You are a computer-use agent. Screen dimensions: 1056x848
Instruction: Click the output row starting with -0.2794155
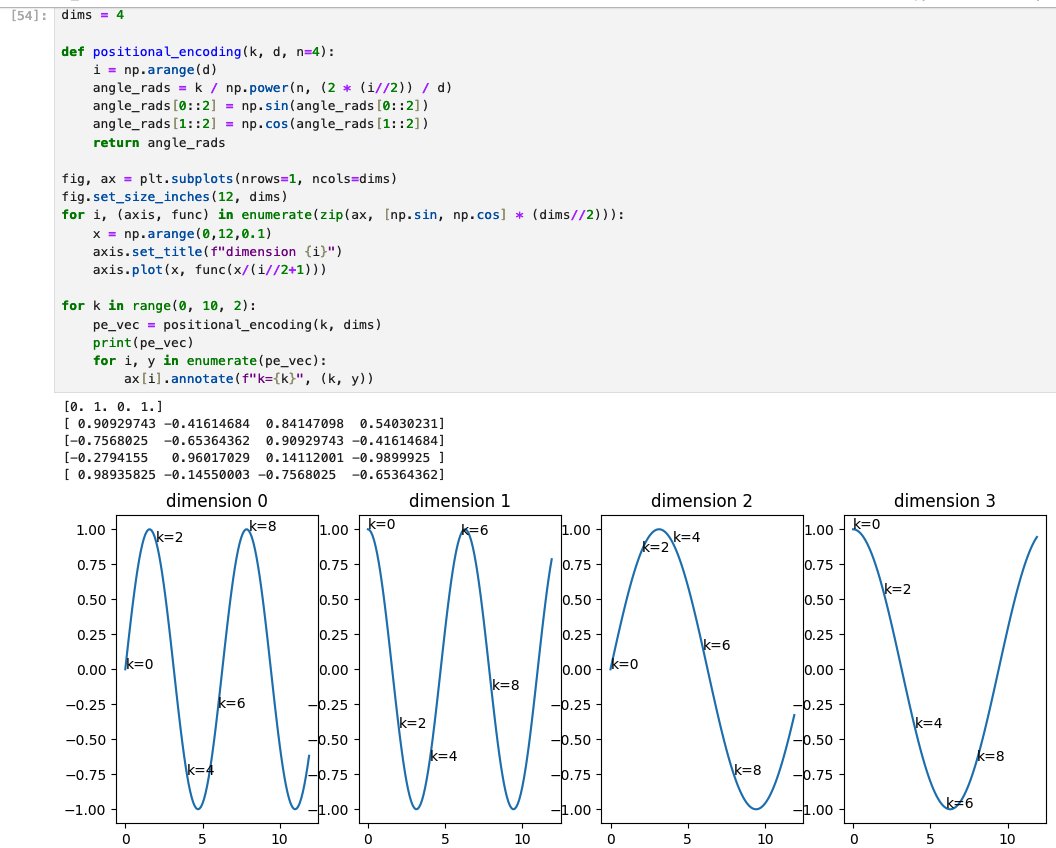tap(254, 457)
